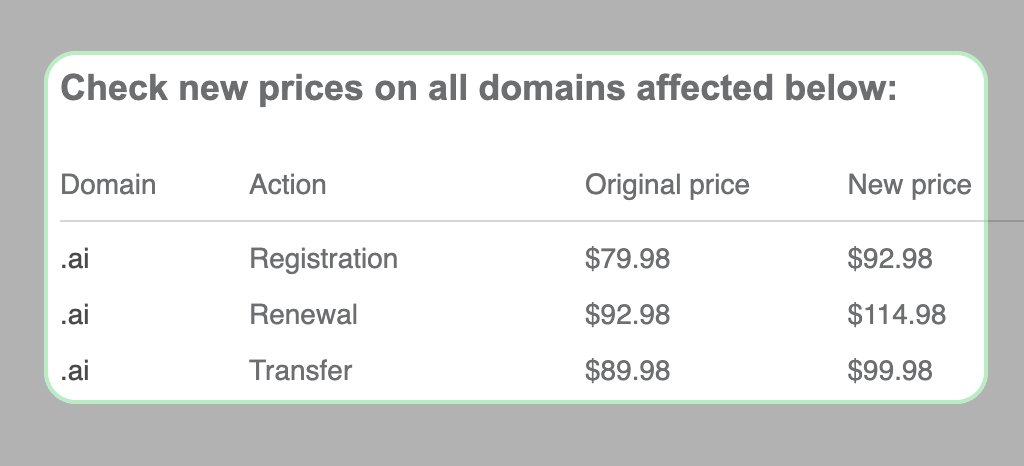The width and height of the screenshot is (1024, 466).
Task: Select the Renewal action cell
Action: tap(303, 315)
